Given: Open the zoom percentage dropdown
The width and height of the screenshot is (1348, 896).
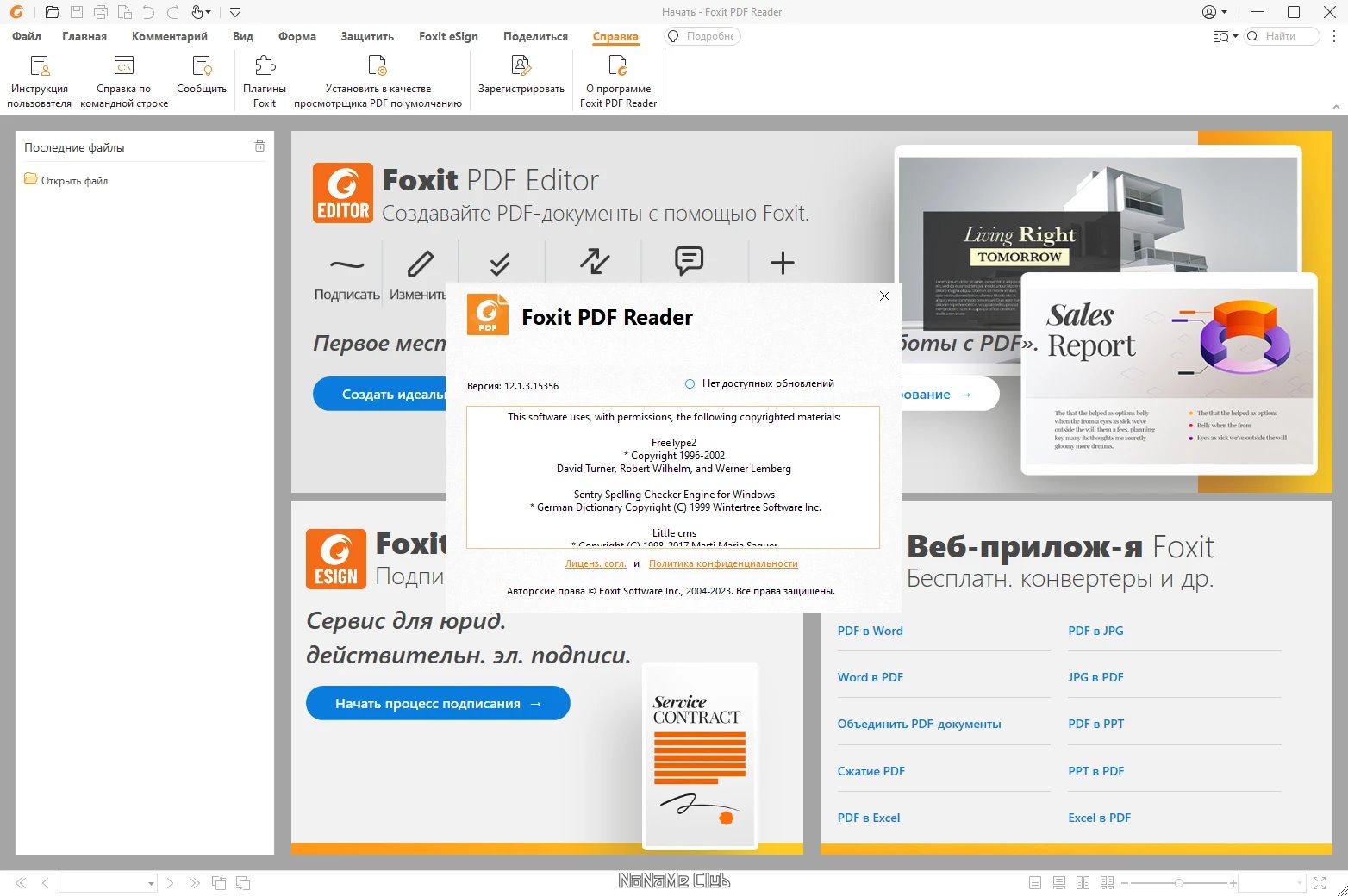Looking at the screenshot, I should pyautogui.click(x=1300, y=882).
